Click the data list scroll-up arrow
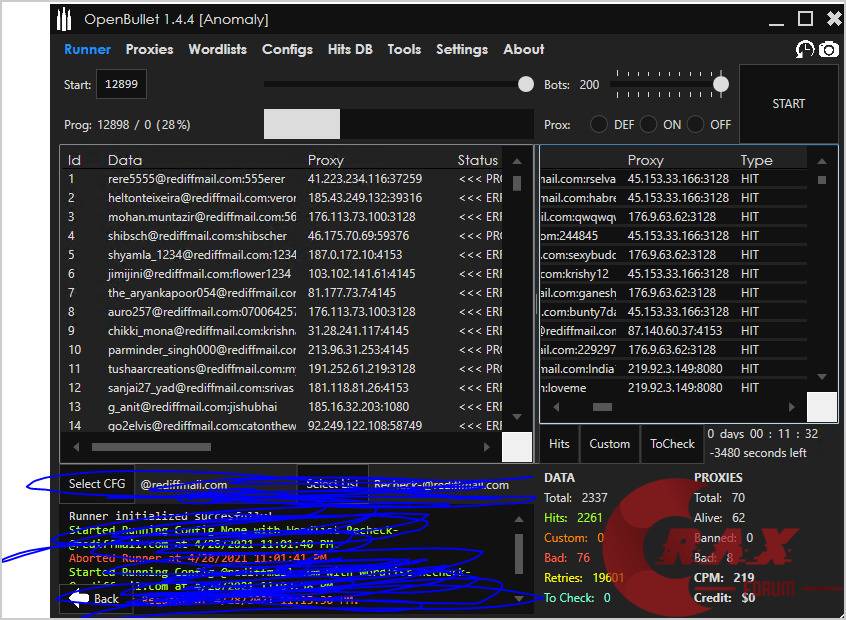The height and width of the screenshot is (620, 846). coord(517,161)
